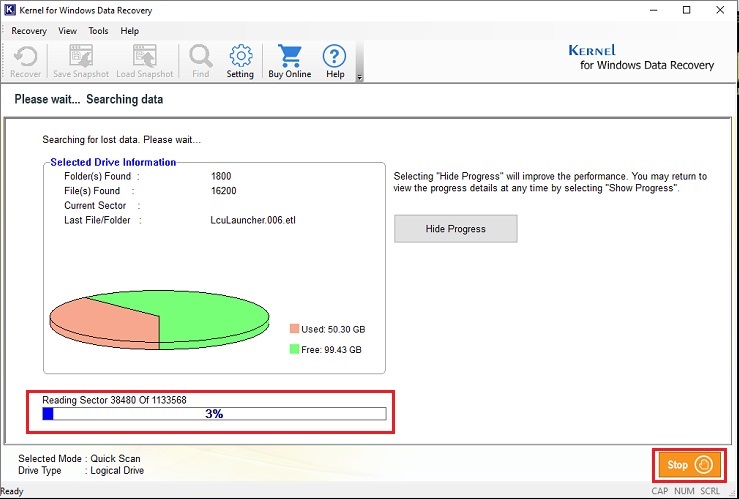Image resolution: width=739 pixels, height=499 pixels.
Task: Click the Hide Progress button
Action: point(455,229)
